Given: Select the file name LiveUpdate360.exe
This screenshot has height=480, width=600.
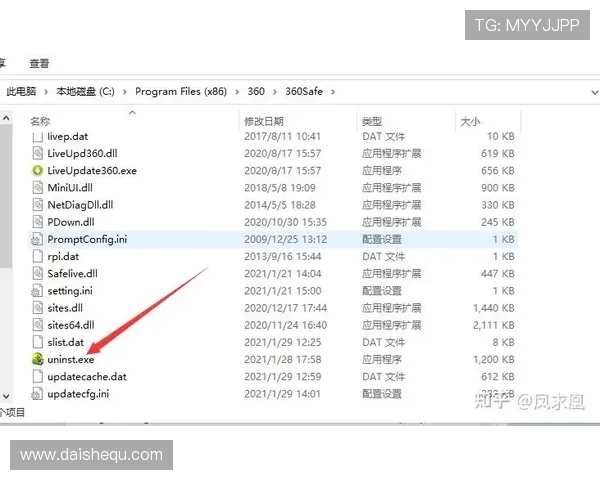Looking at the screenshot, I should [x=92, y=171].
